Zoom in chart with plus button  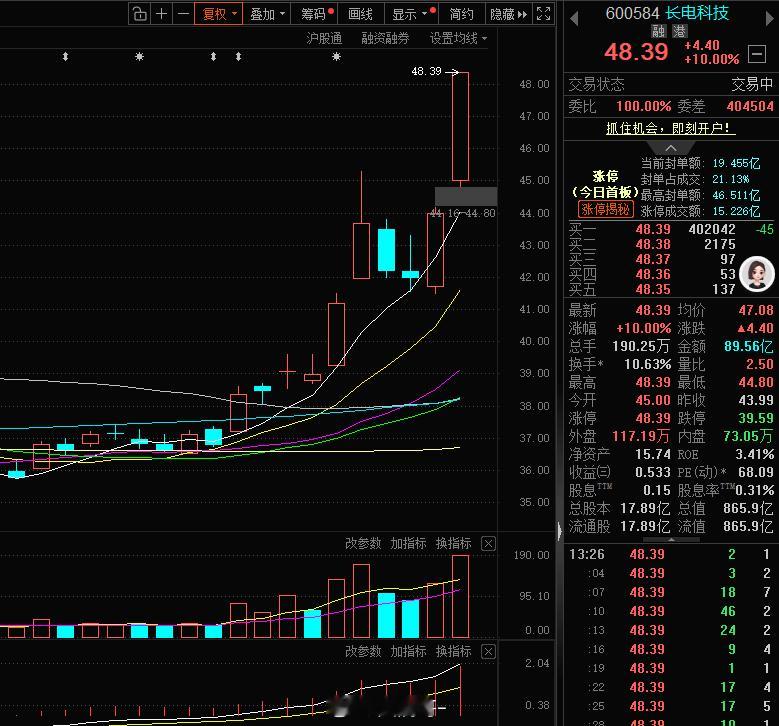pos(161,13)
